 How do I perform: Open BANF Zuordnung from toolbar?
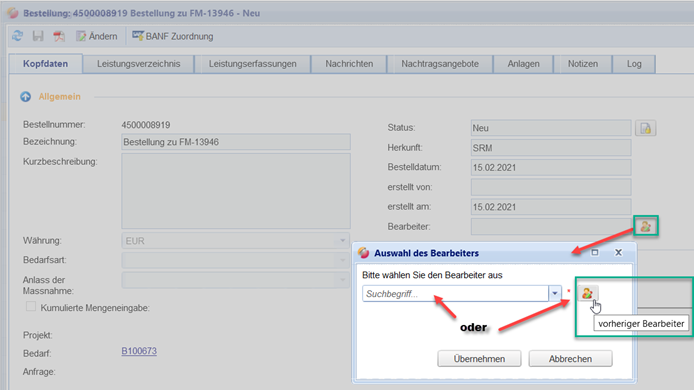click(173, 36)
